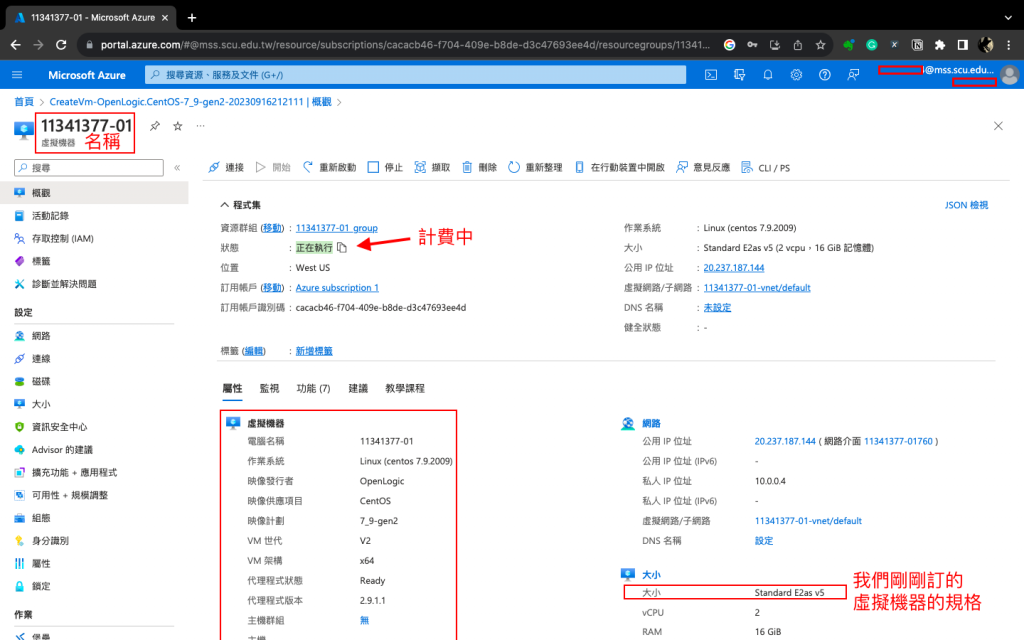The width and height of the screenshot is (1024, 640).
Task: Focus the top resource search bar
Action: click(415, 75)
